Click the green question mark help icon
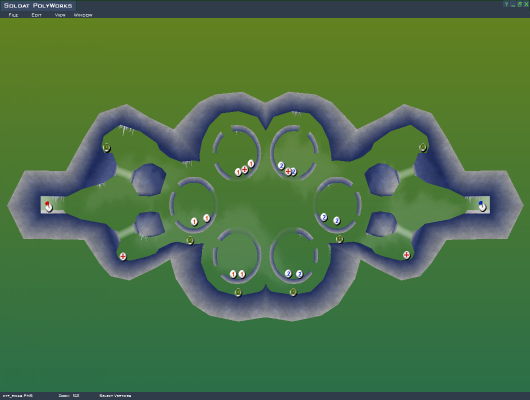The width and height of the screenshot is (530, 400). tap(506, 4)
